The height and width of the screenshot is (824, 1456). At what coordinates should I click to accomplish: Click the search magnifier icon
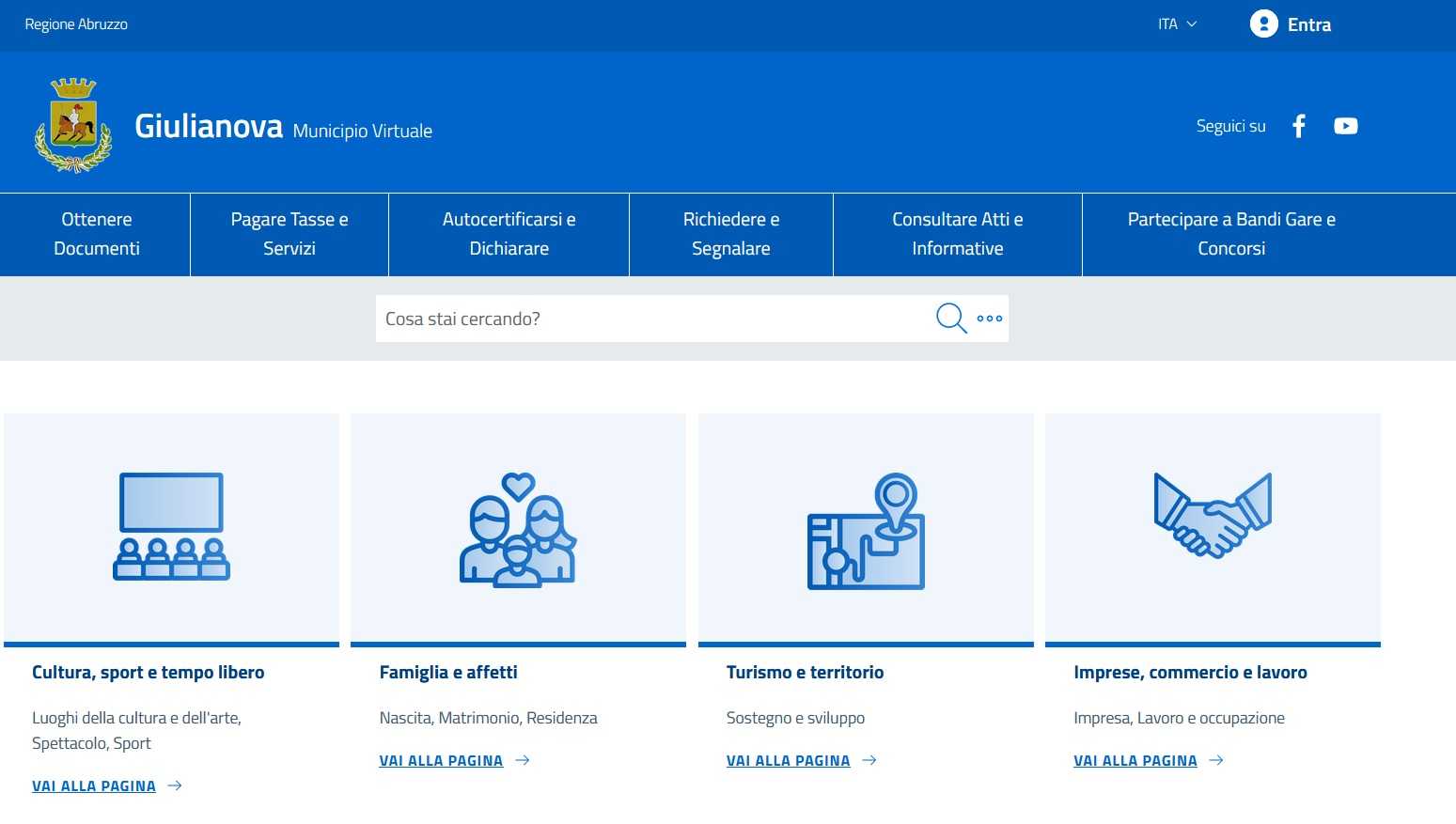point(950,319)
